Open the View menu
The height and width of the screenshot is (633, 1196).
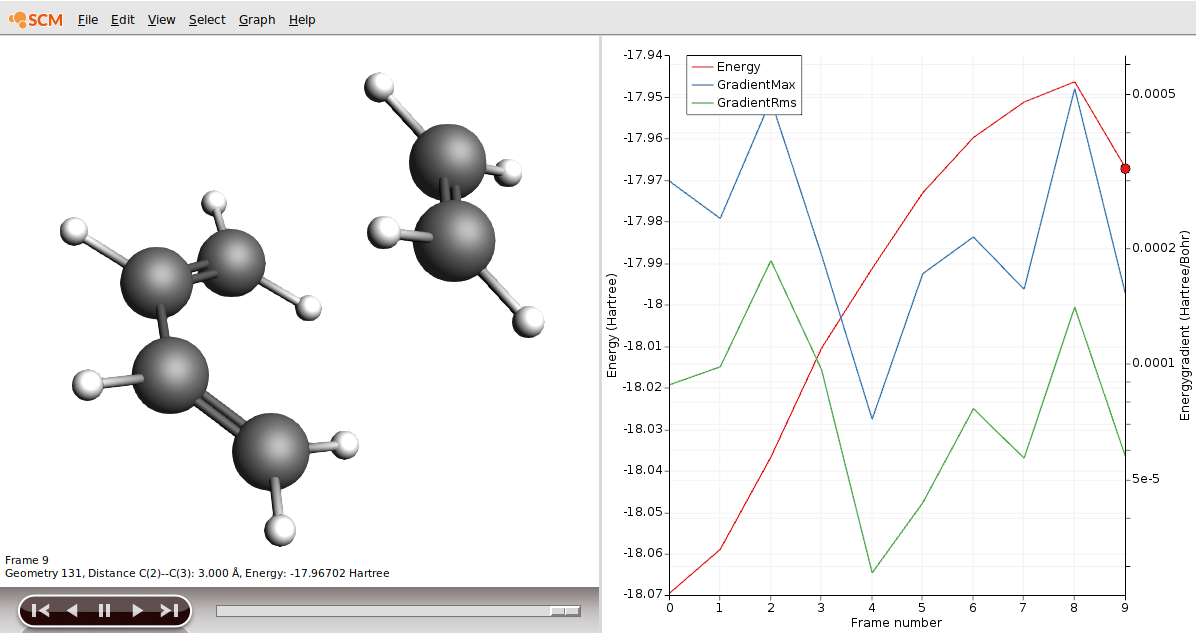point(161,20)
